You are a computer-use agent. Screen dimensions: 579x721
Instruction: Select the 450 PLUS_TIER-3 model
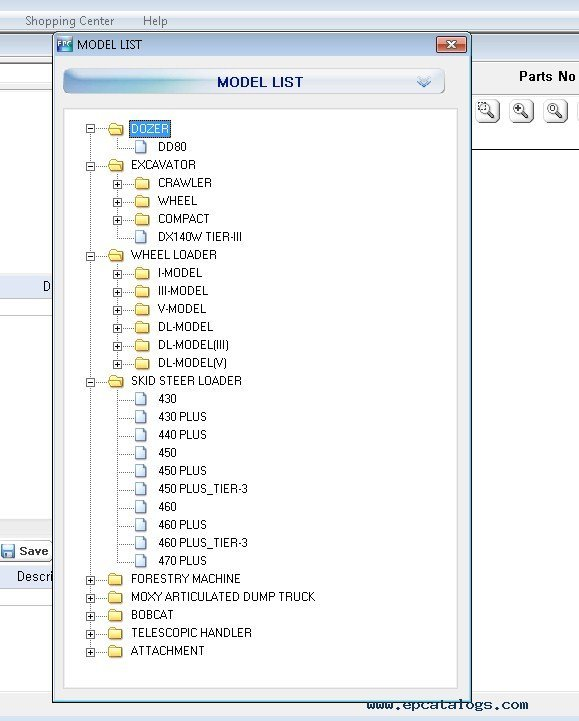click(x=203, y=489)
